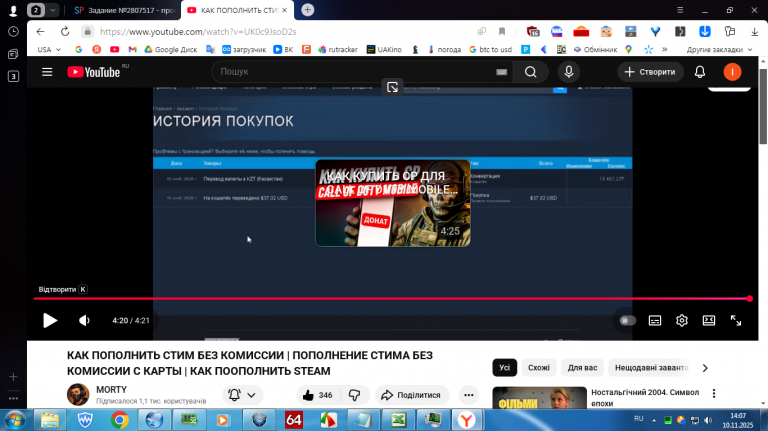The width and height of the screenshot is (768, 431).
Task: Open the MORTY channel name link
Action: click(111, 389)
